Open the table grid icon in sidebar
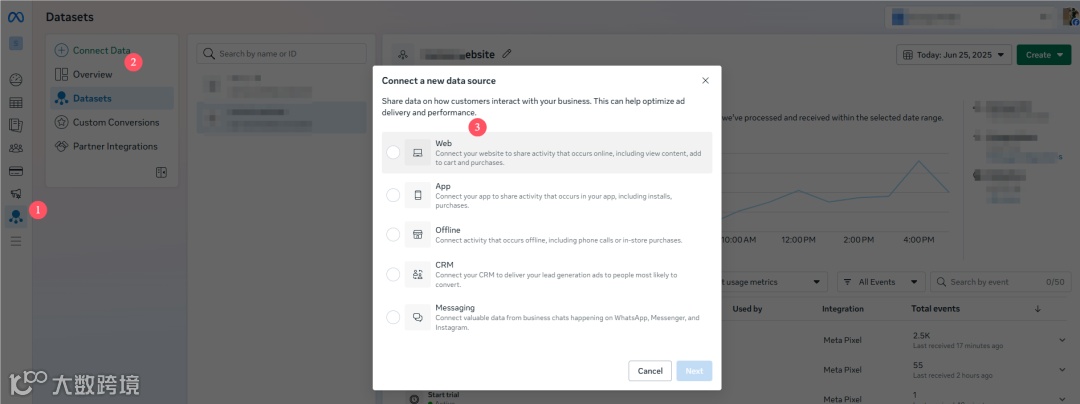Image resolution: width=1080 pixels, height=404 pixels. click(x=16, y=102)
